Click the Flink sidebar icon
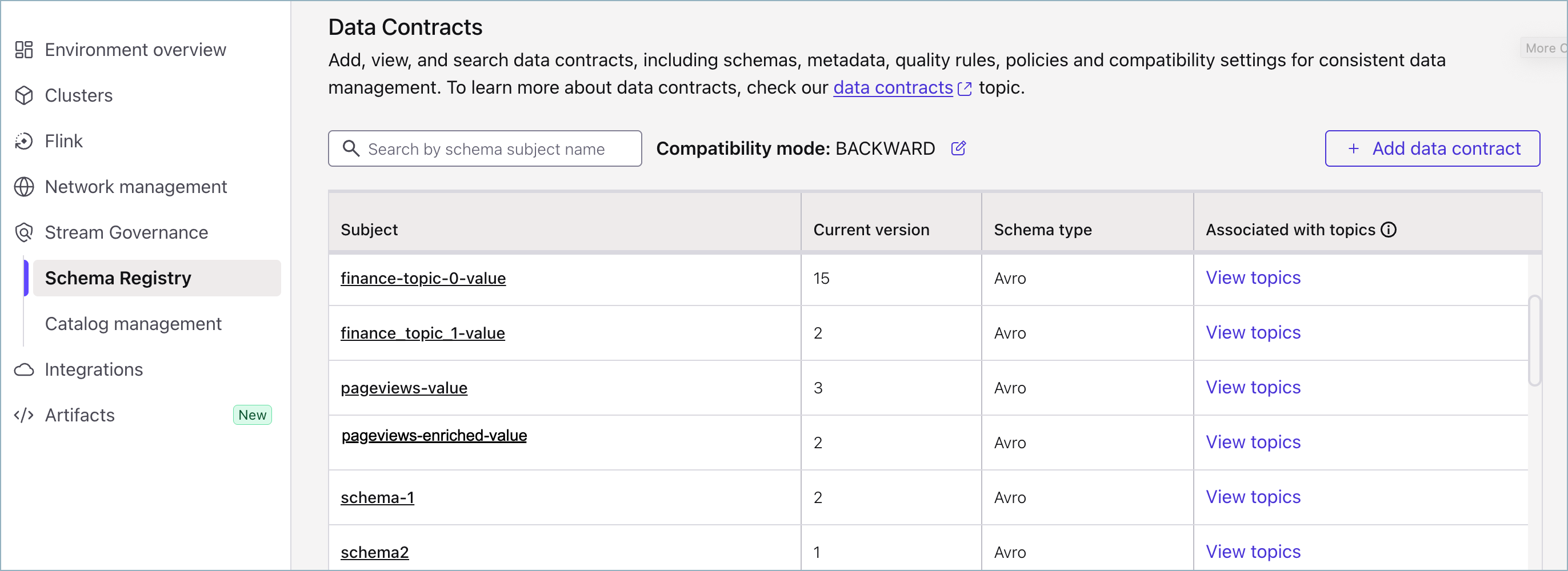This screenshot has width=1568, height=571. [24, 141]
